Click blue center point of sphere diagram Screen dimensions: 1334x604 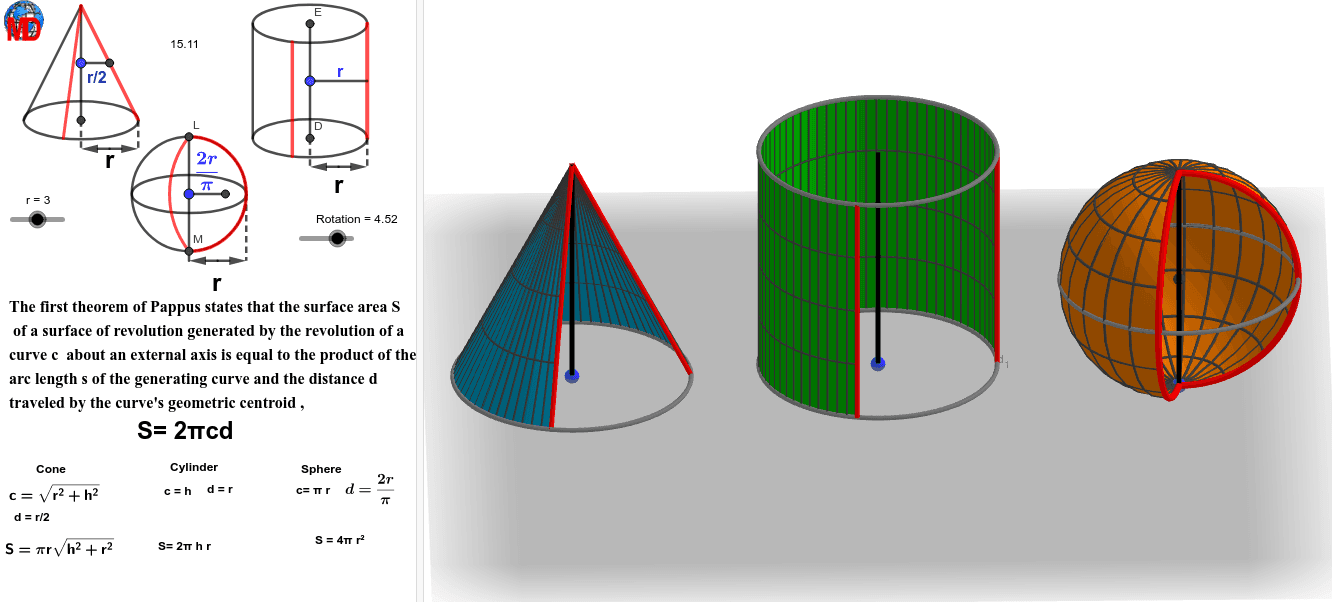pyautogui.click(x=188, y=193)
